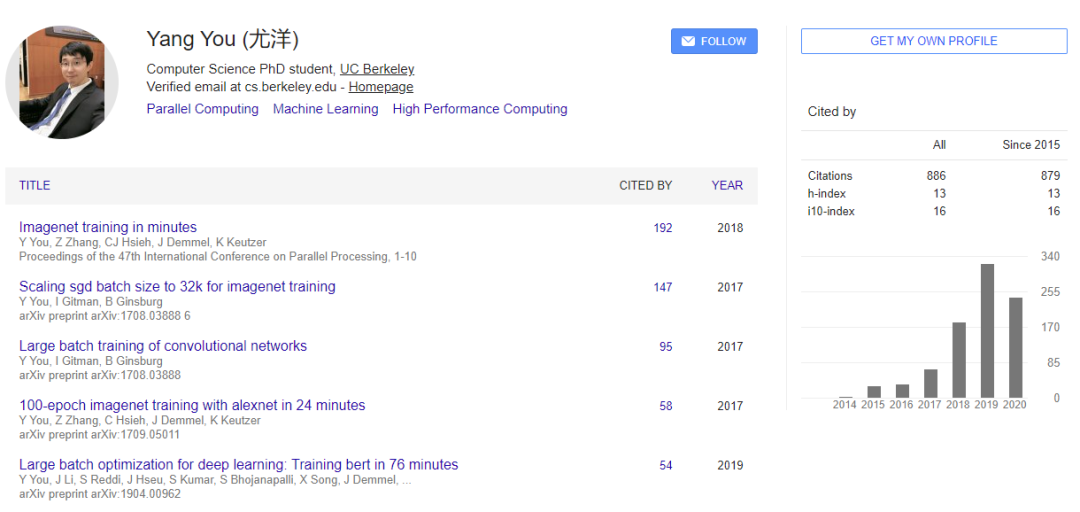Image resolution: width=1080 pixels, height=512 pixels.
Task: View the 192 citations count link
Action: click(663, 228)
